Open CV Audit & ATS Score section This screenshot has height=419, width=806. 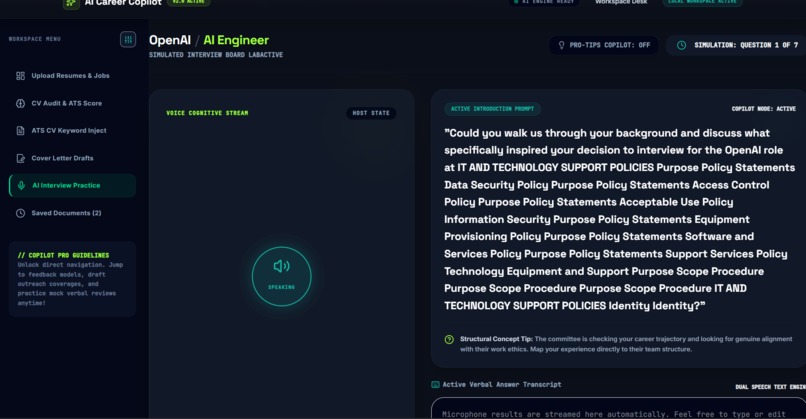pyautogui.click(x=72, y=103)
